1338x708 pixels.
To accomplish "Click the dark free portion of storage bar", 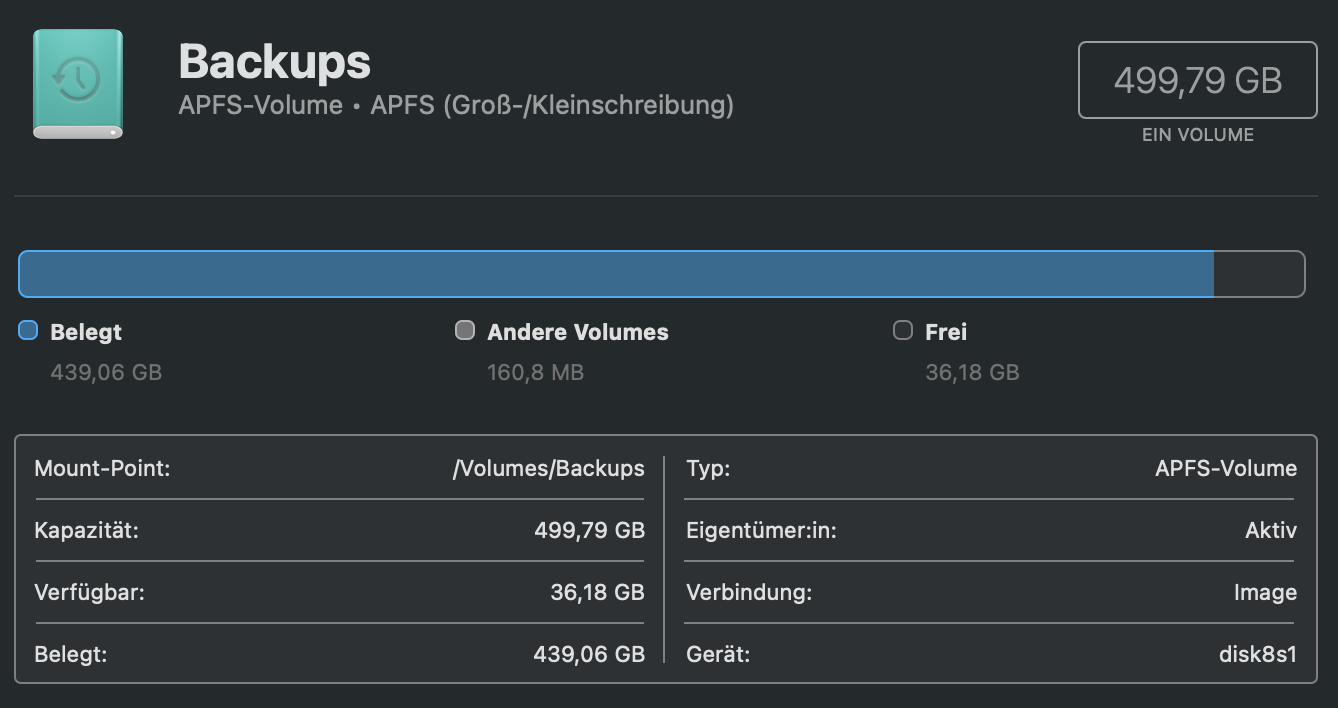I will [x=1258, y=274].
